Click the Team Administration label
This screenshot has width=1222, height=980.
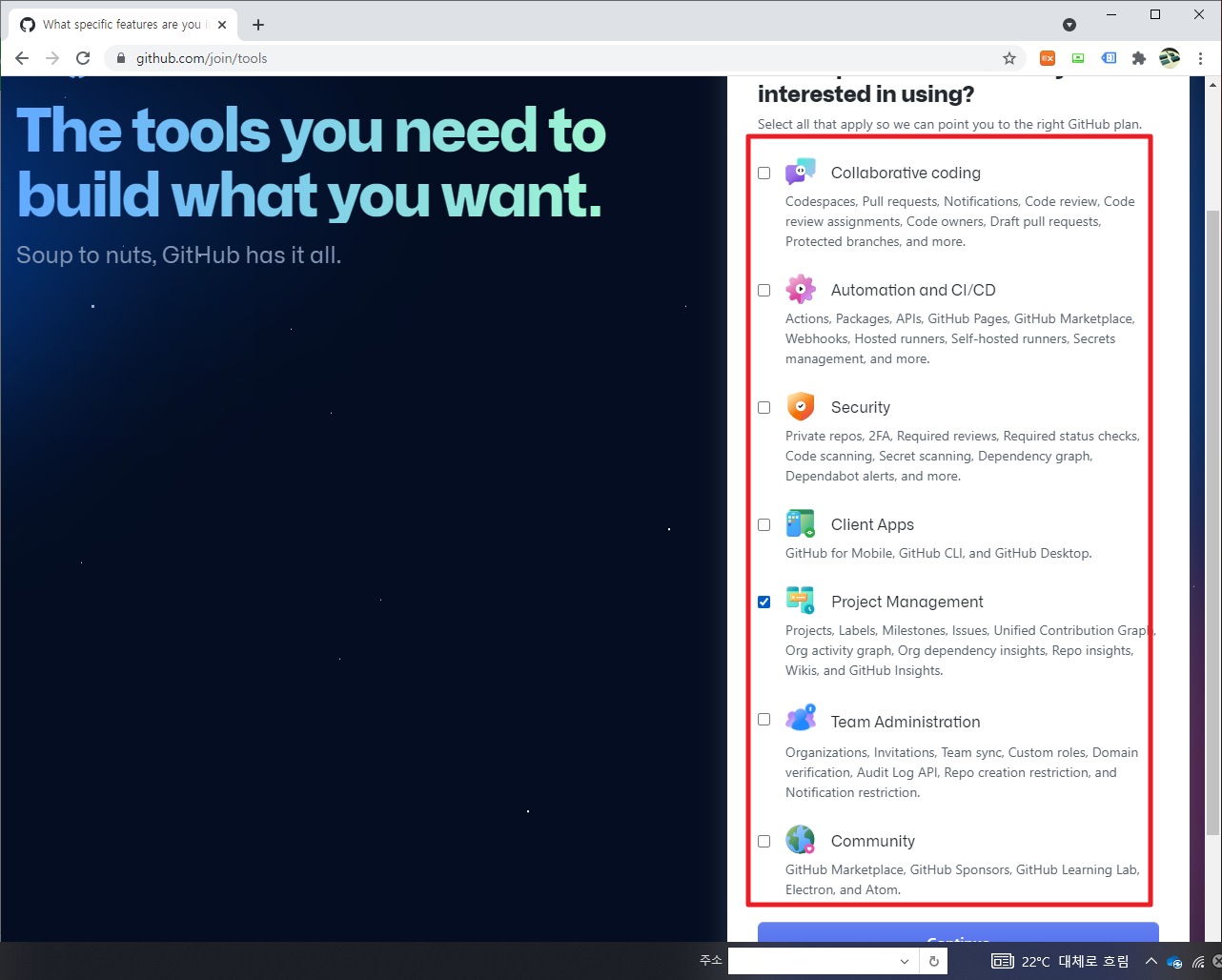pos(906,722)
